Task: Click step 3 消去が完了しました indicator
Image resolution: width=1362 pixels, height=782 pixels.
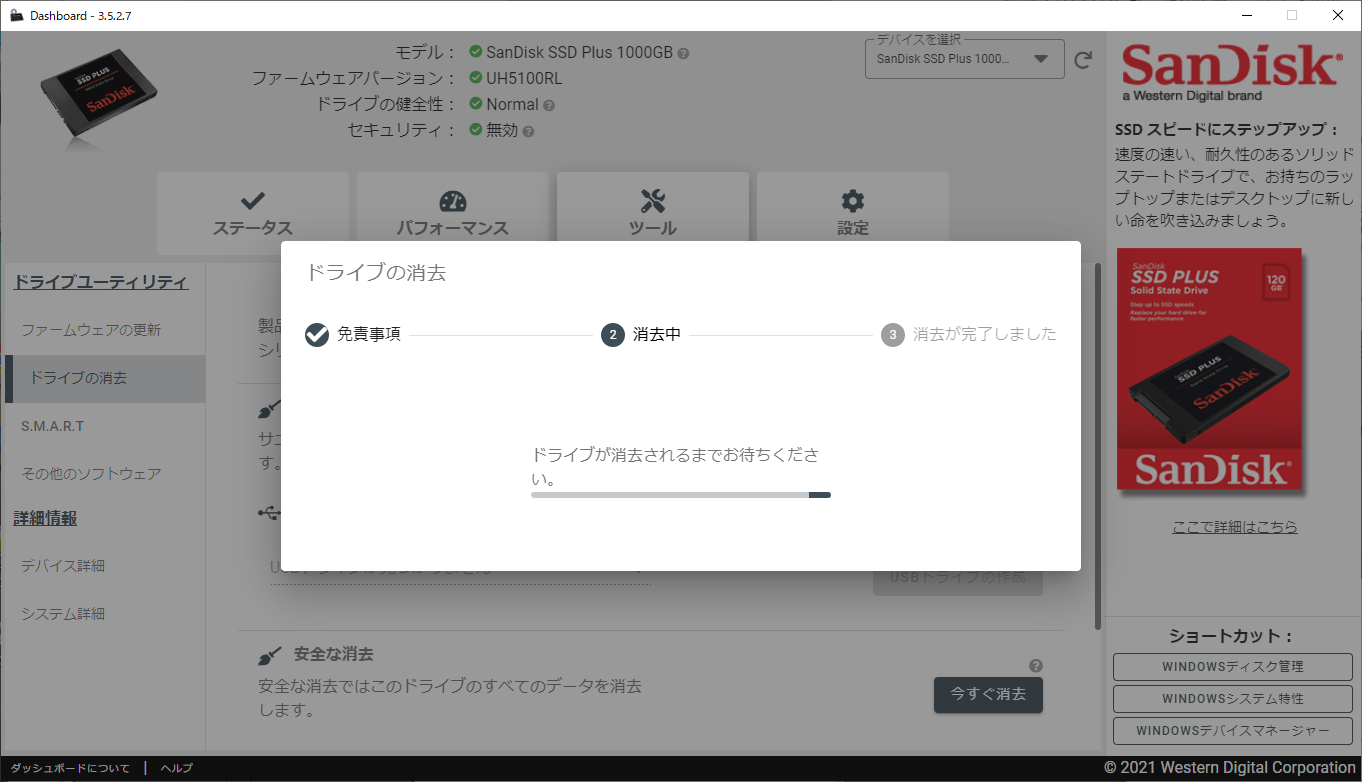Action: pyautogui.click(x=893, y=335)
